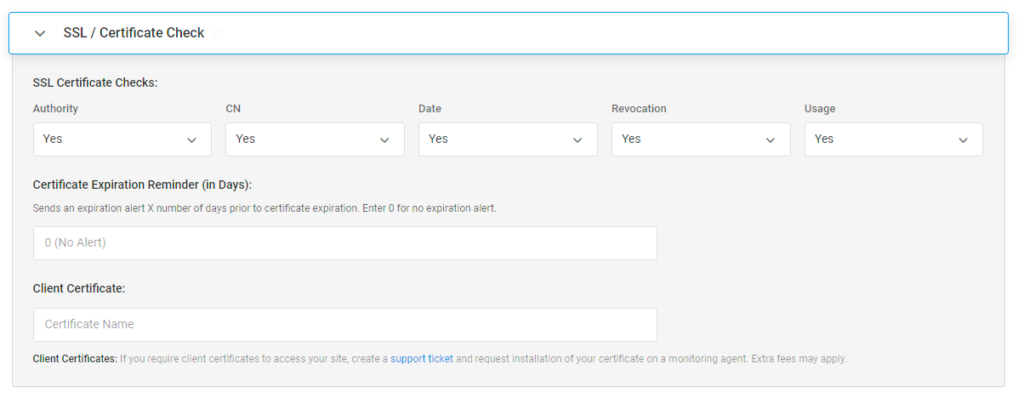Open the Date dropdown field
The width and height of the screenshot is (1024, 398).
(x=508, y=139)
